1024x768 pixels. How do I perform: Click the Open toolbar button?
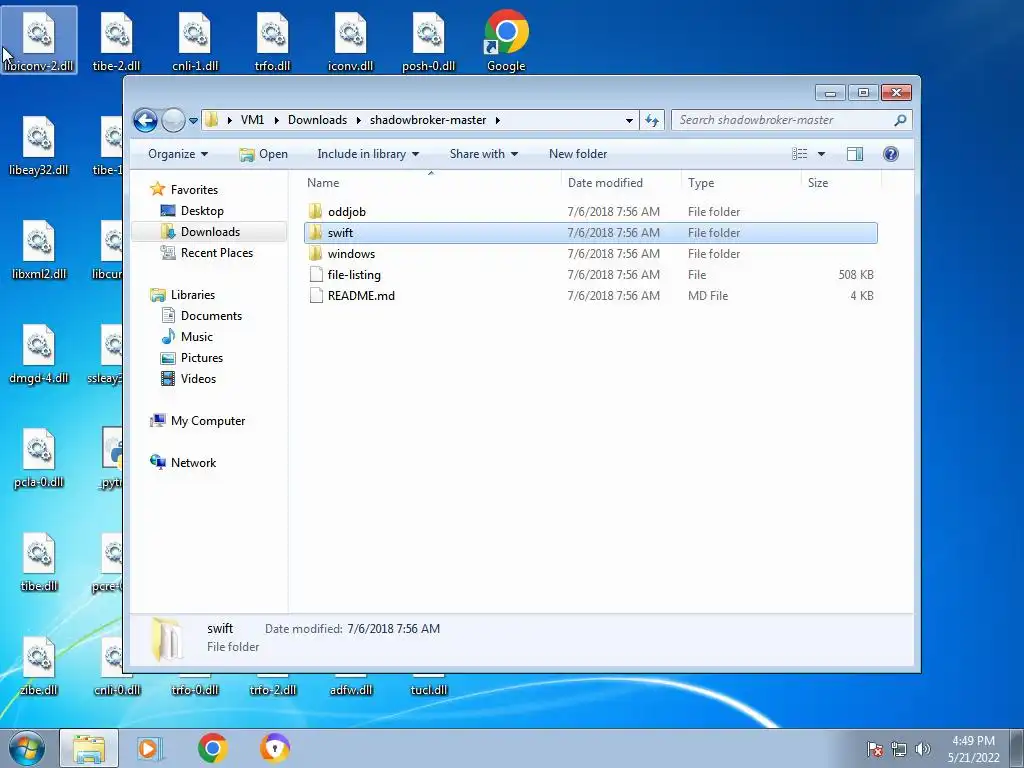[263, 154]
